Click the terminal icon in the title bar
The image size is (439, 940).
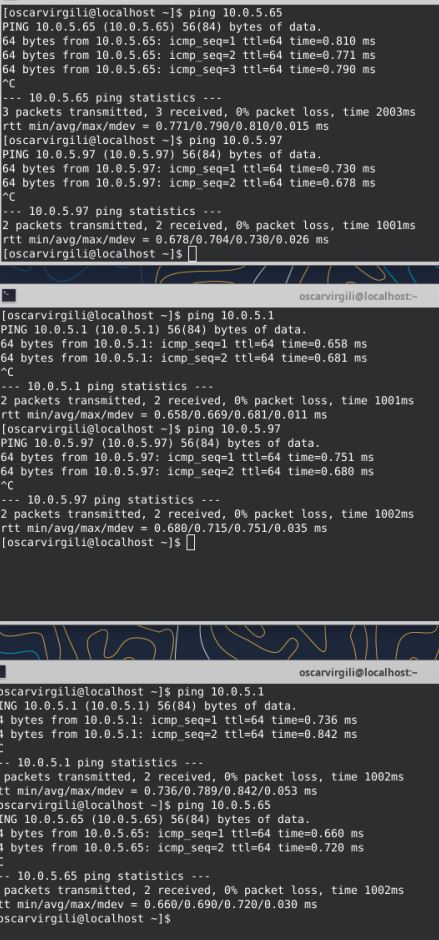pos(8,295)
